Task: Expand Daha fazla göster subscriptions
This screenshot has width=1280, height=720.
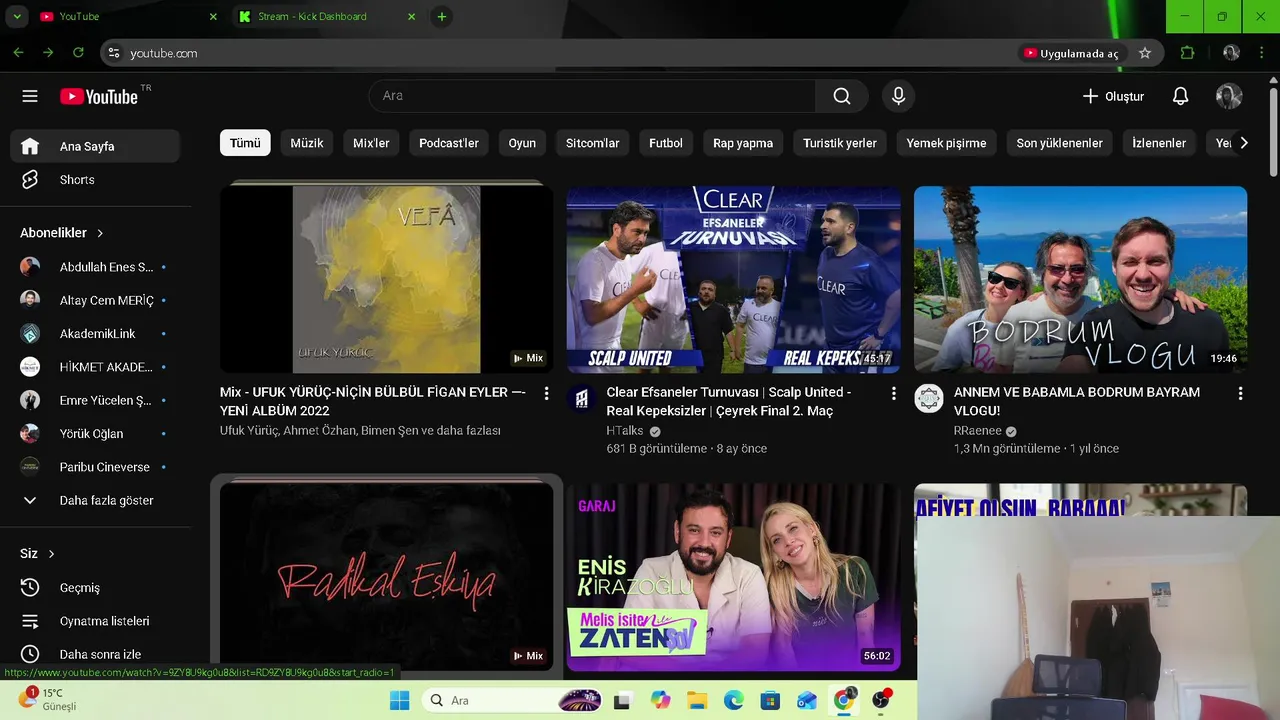Action: [x=95, y=500]
